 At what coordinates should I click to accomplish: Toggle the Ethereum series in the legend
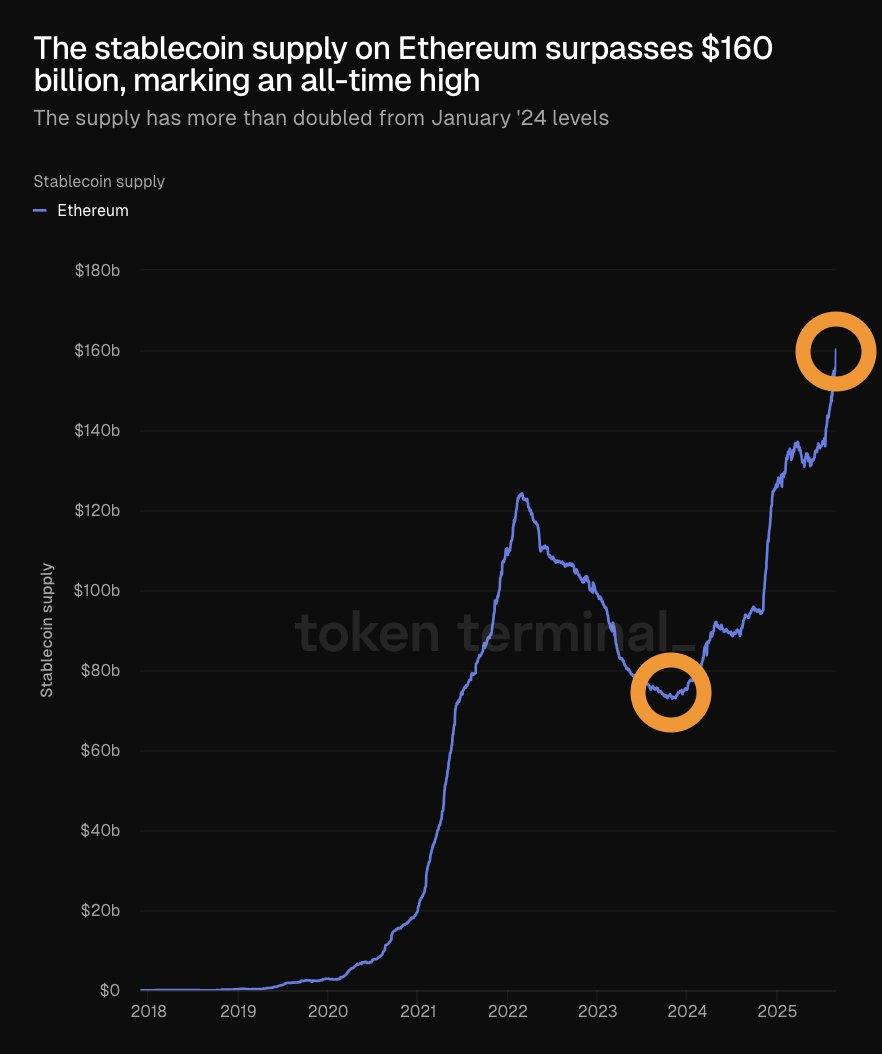[x=93, y=211]
